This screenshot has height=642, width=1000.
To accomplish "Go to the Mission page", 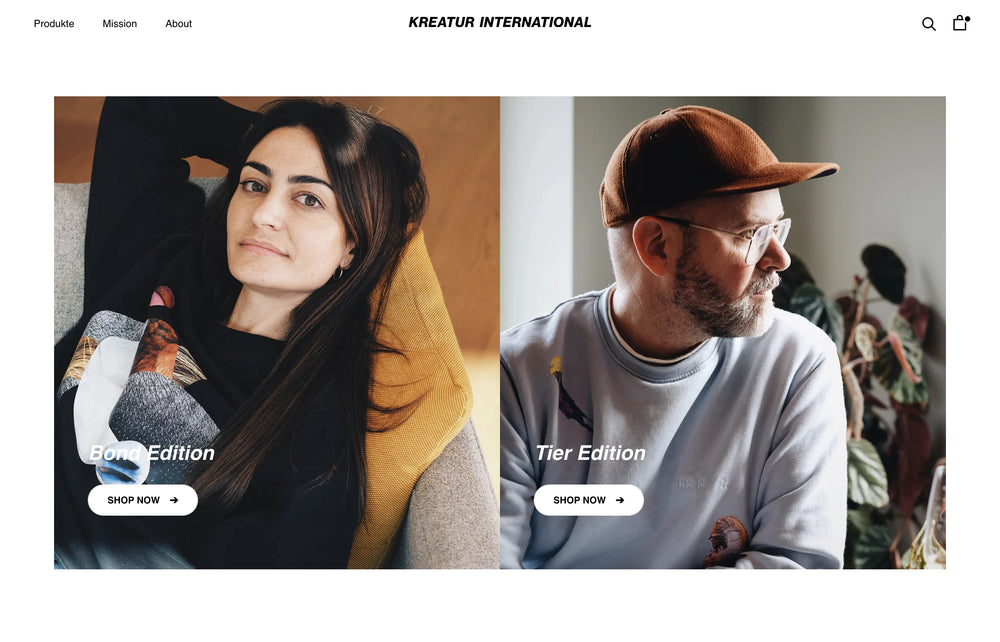I will [x=119, y=24].
